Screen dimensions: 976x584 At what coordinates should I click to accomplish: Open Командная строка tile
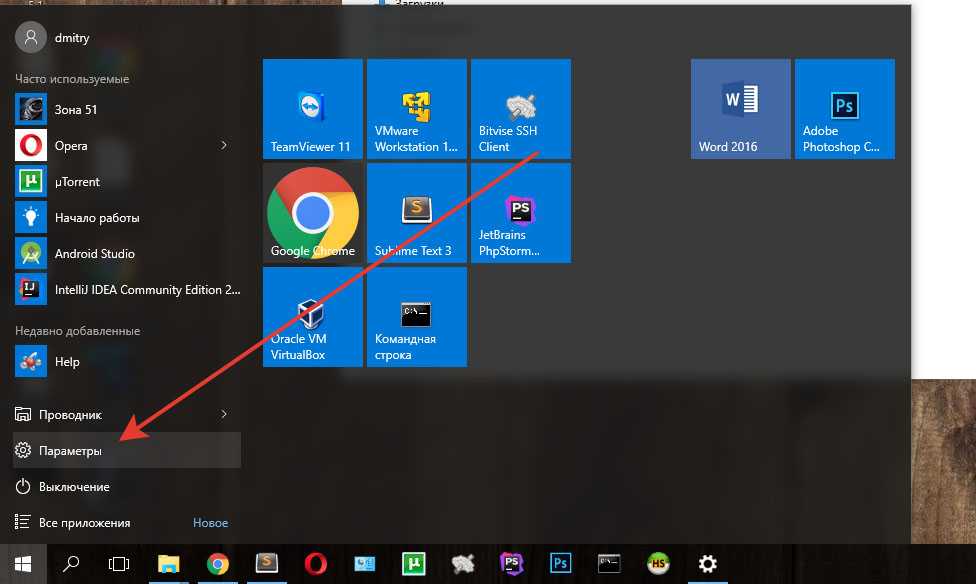coord(416,317)
